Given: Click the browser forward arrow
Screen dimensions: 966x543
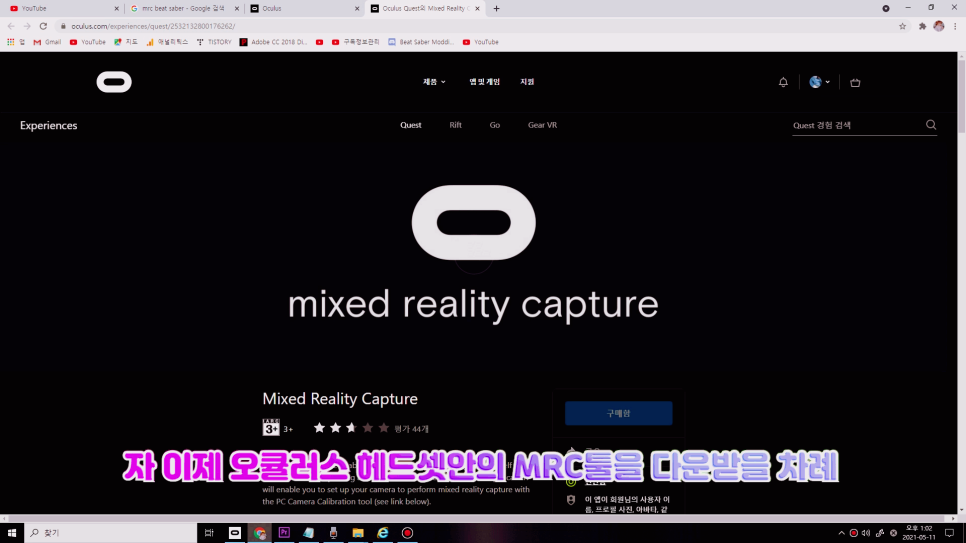Looking at the screenshot, I should (x=27, y=26).
